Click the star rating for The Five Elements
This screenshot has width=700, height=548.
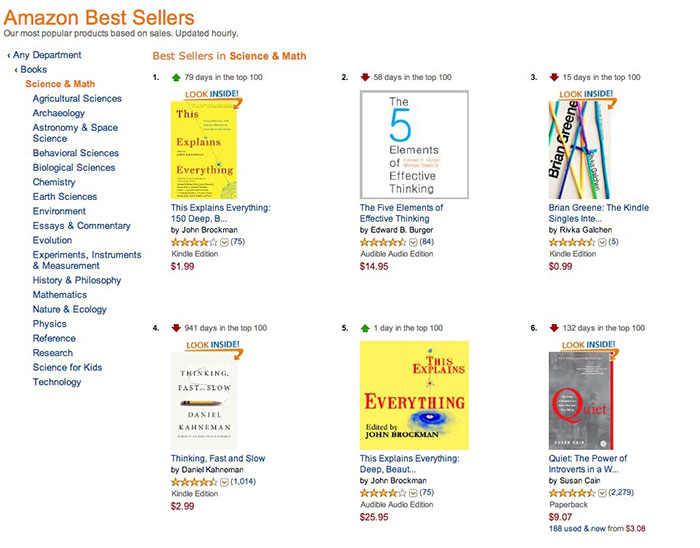(382, 242)
